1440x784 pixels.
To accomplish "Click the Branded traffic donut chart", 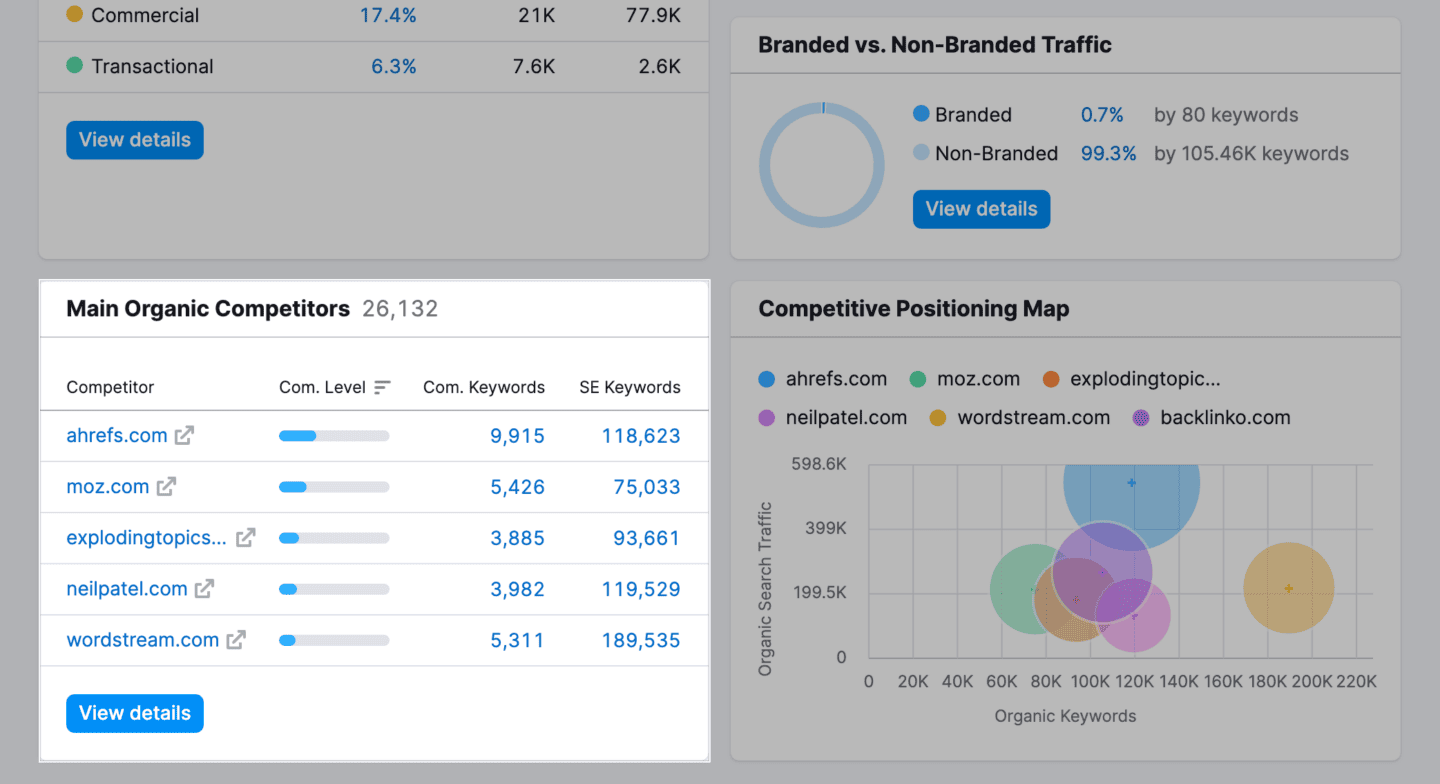I will click(x=822, y=165).
